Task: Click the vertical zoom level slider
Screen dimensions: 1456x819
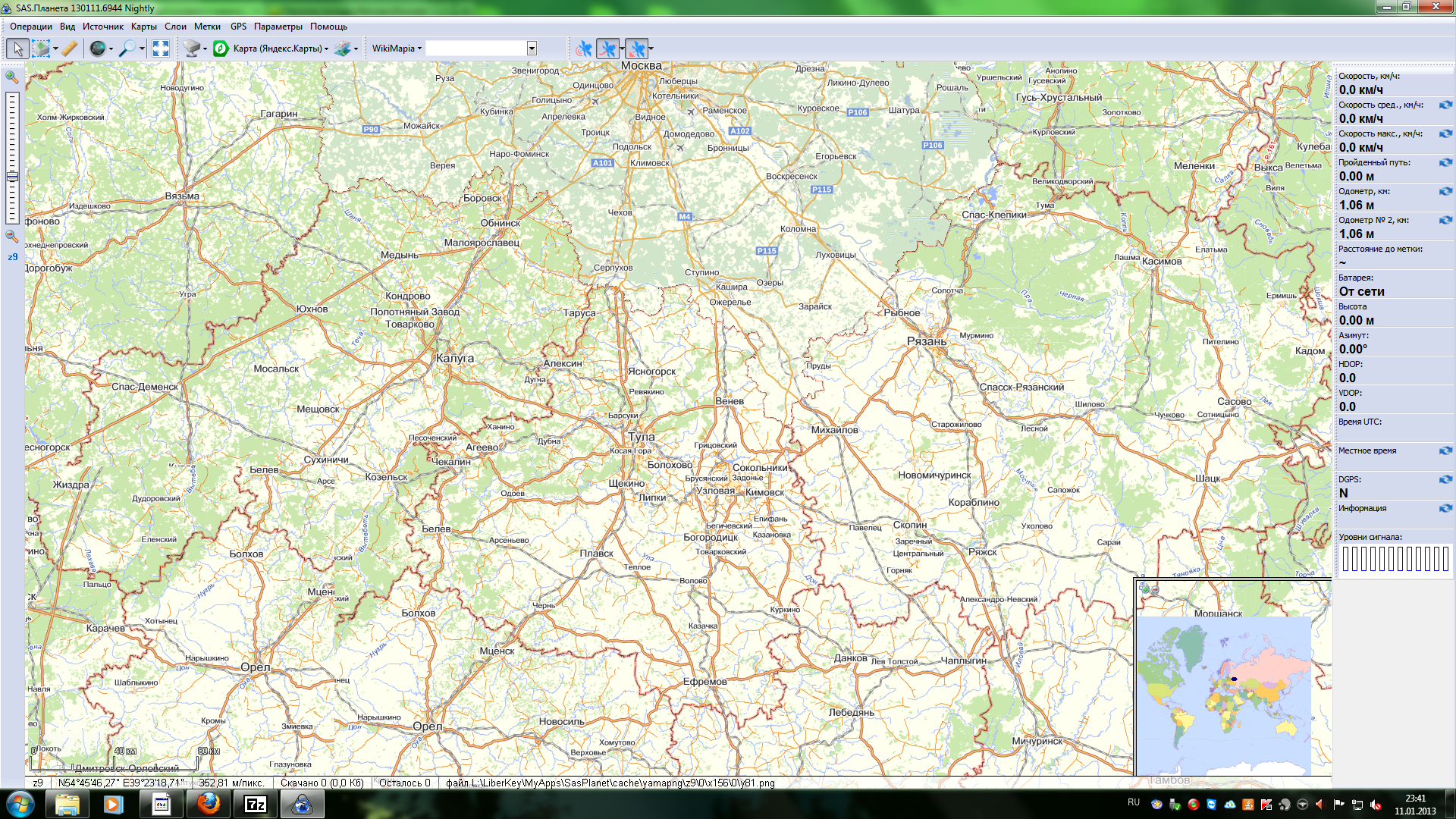Action: coord(12,158)
